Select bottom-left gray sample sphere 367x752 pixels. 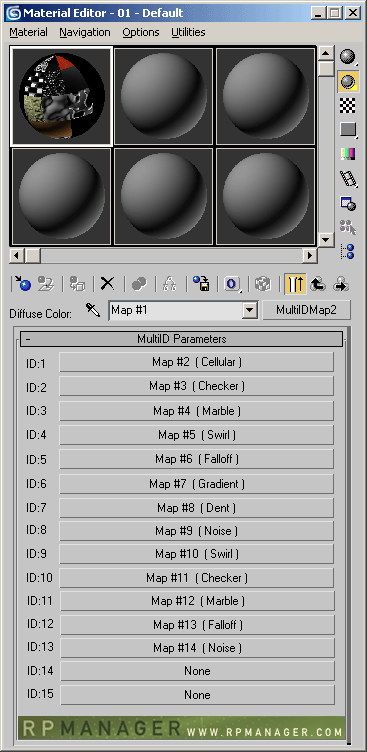61,197
